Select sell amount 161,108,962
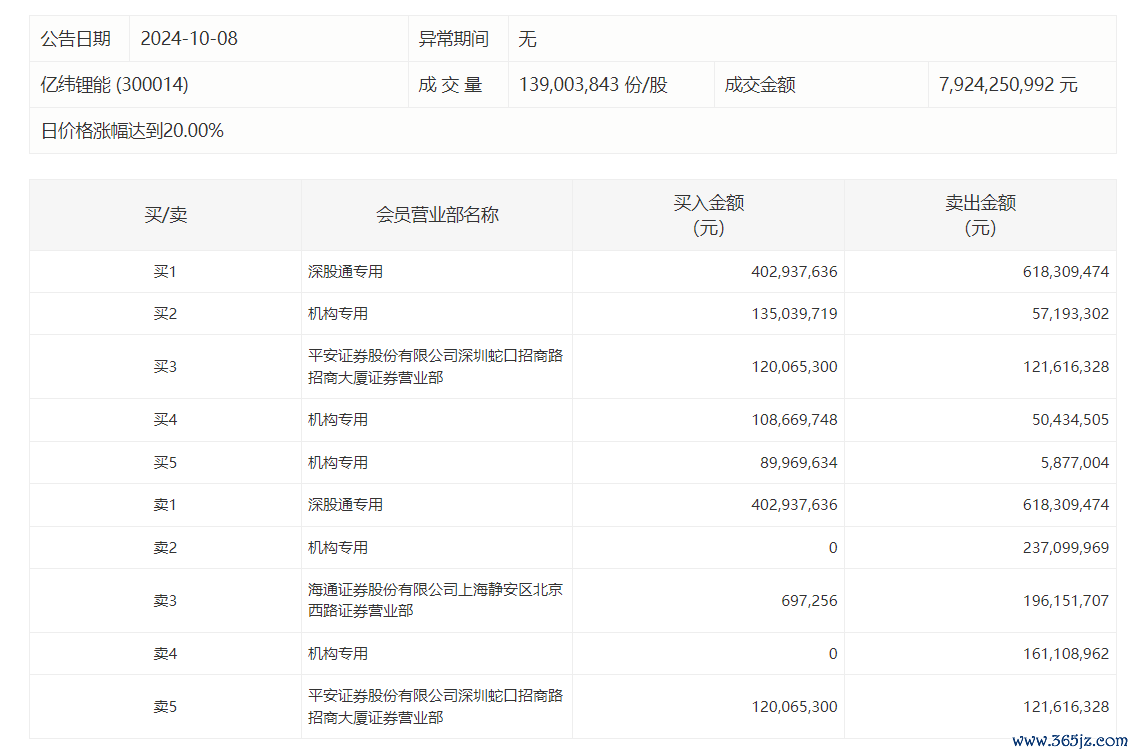 [x=1066, y=653]
